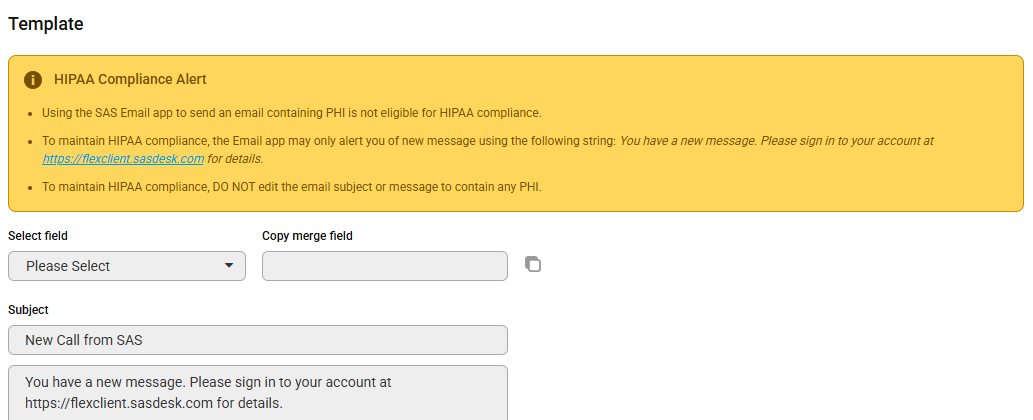The image size is (1033, 420).
Task: Click the bullet saying DO NOT edit the email subject
Action: (x=292, y=187)
